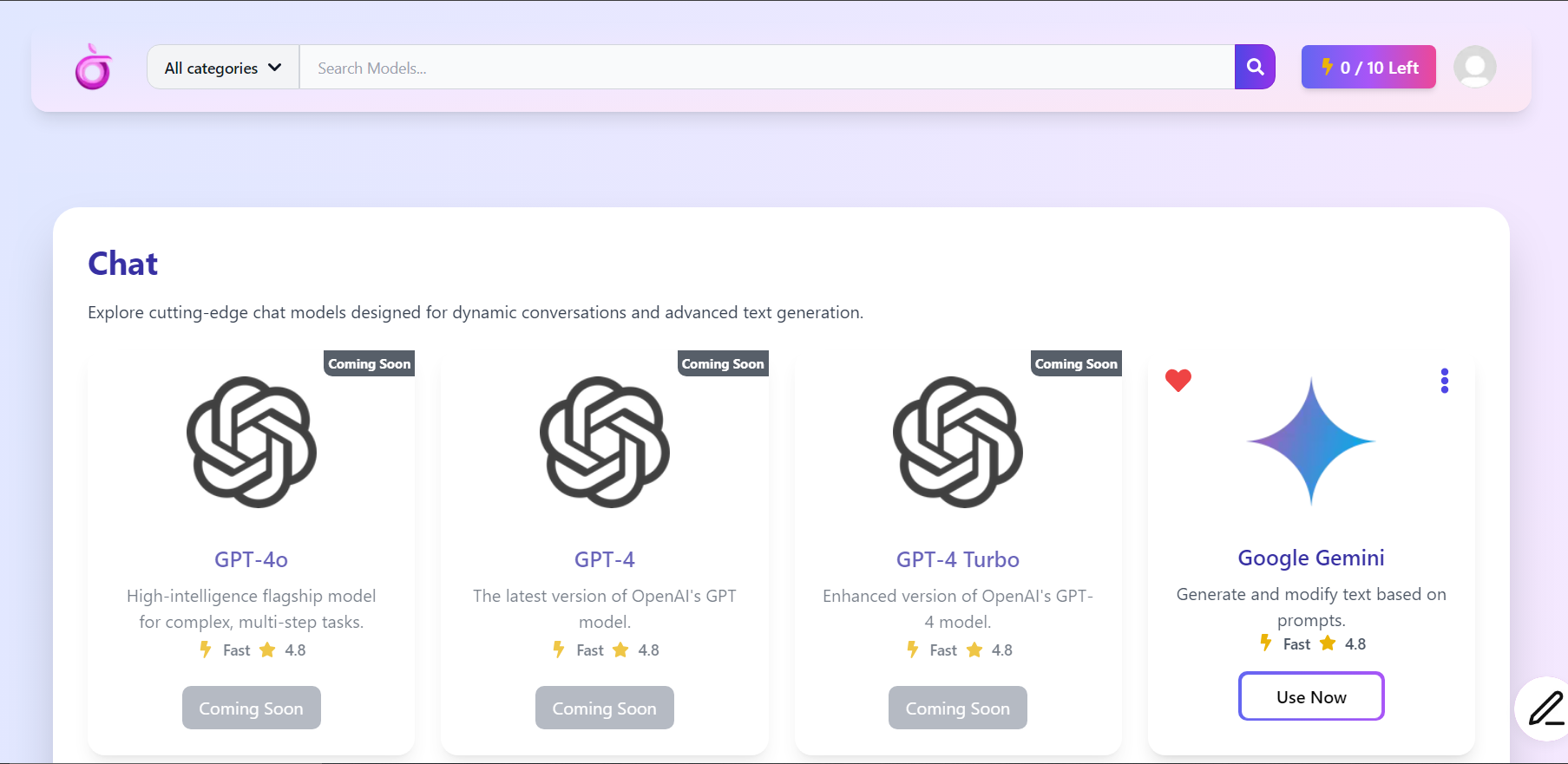Screen dimensions: 1568x764
Task: Click 'High-intelligence flagship model' description text
Action: [x=251, y=609]
